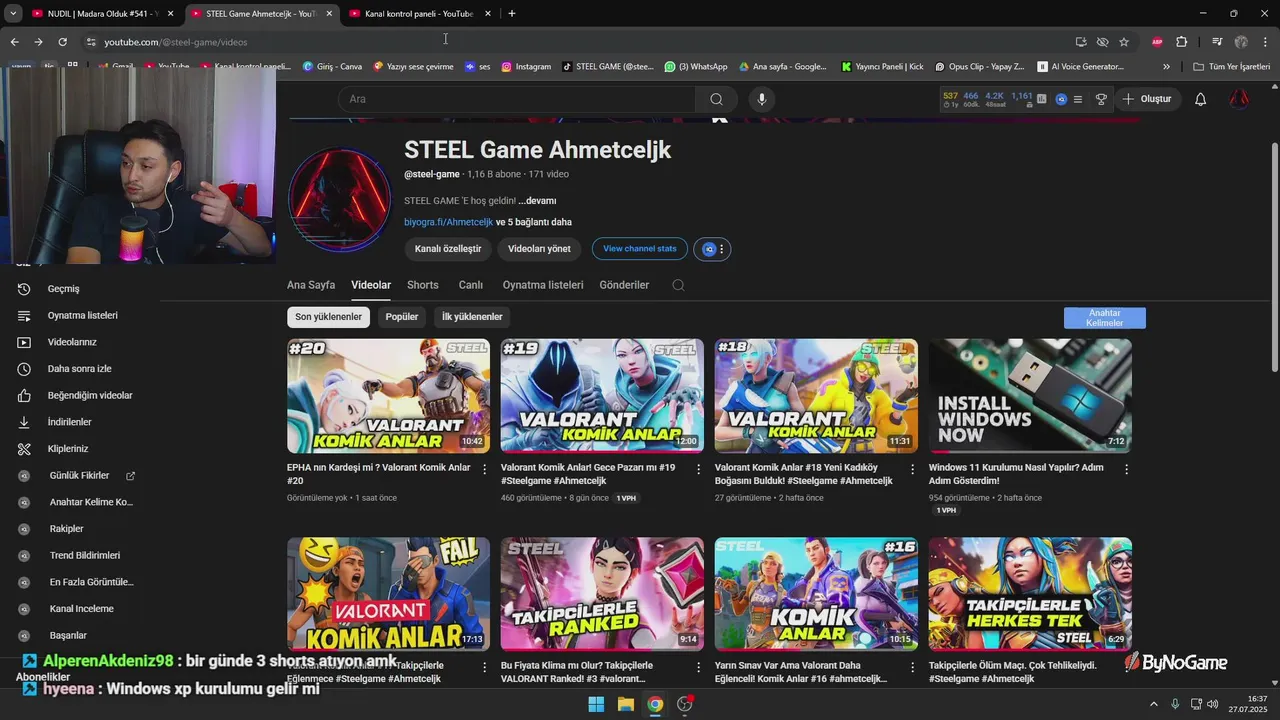Click the Oluştur create button
Screen dimensions: 1280x720
tap(1146, 99)
